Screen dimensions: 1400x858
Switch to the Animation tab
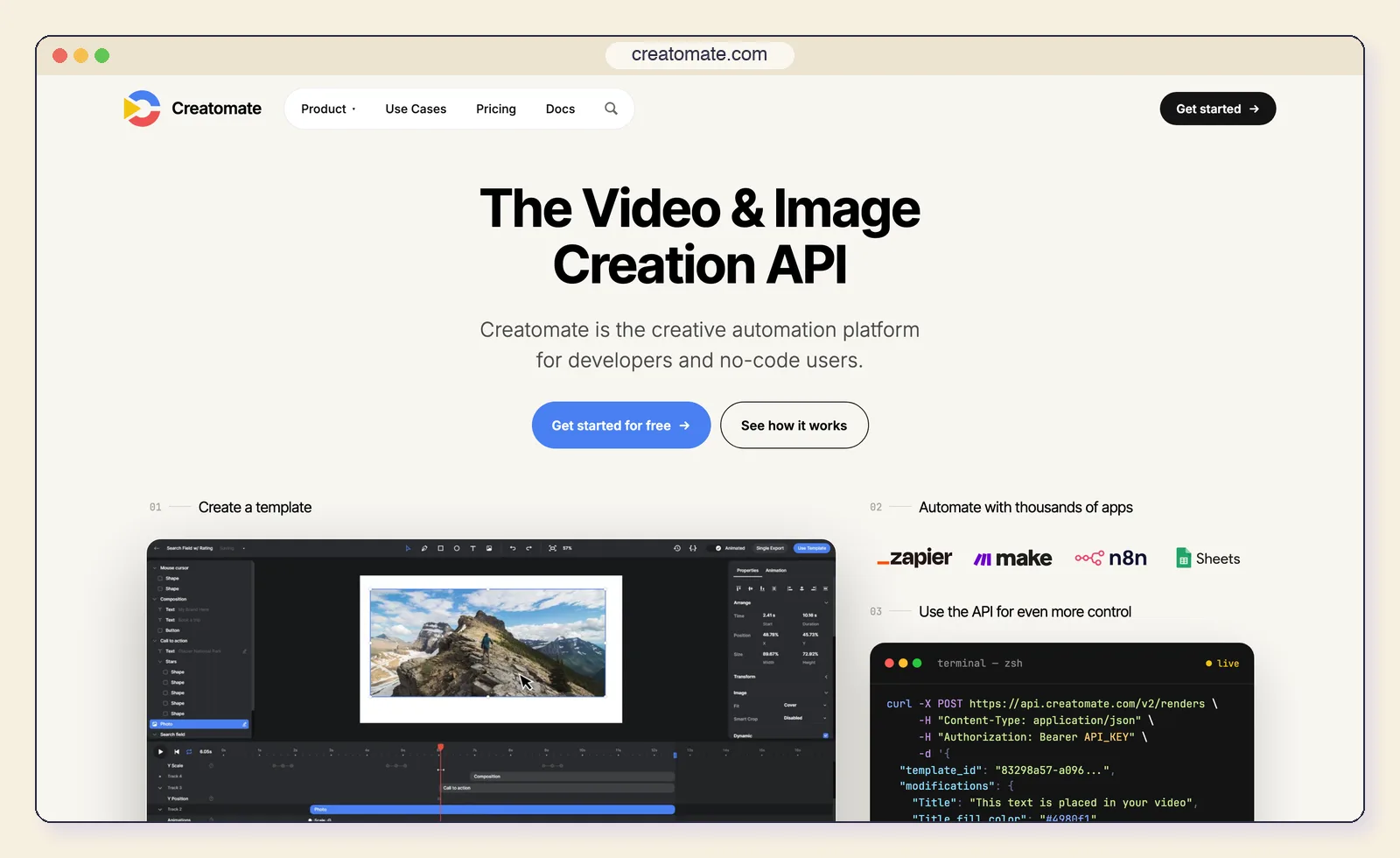(776, 570)
